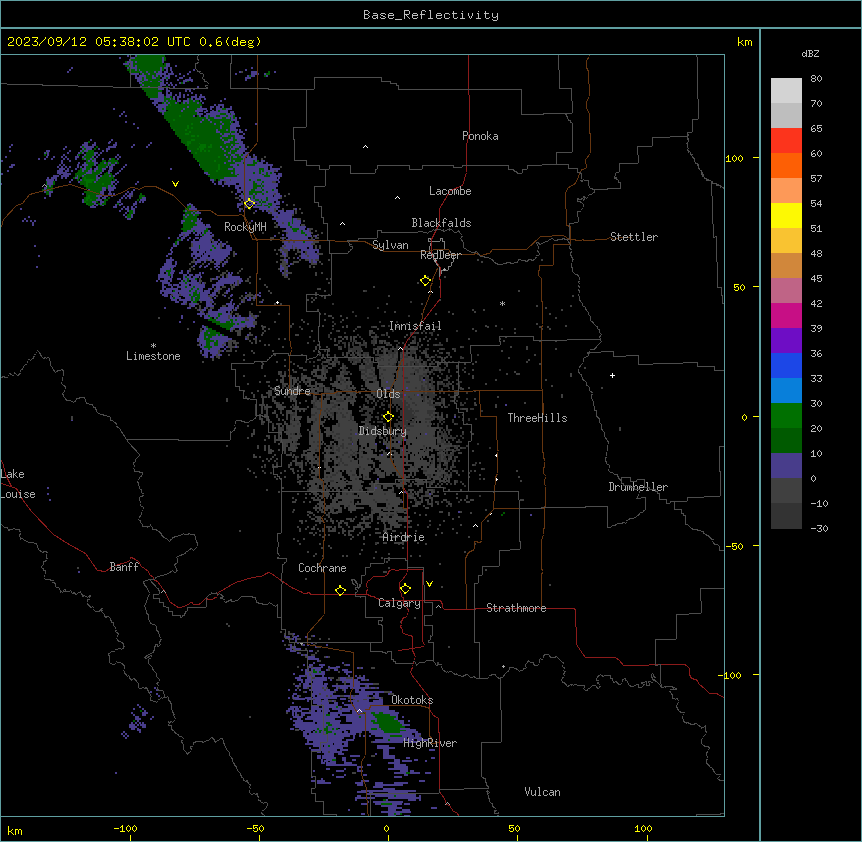The width and height of the screenshot is (862, 842).
Task: Click the Blackfalds town label
Action: (441, 223)
